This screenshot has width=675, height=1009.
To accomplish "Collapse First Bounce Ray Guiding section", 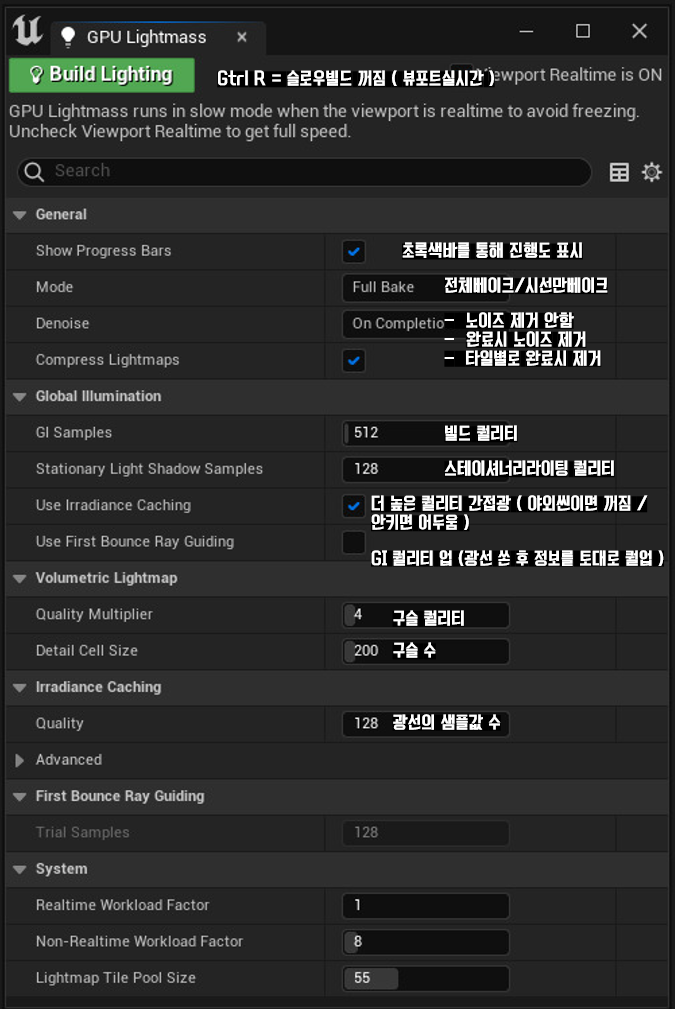I will click(x=19, y=797).
